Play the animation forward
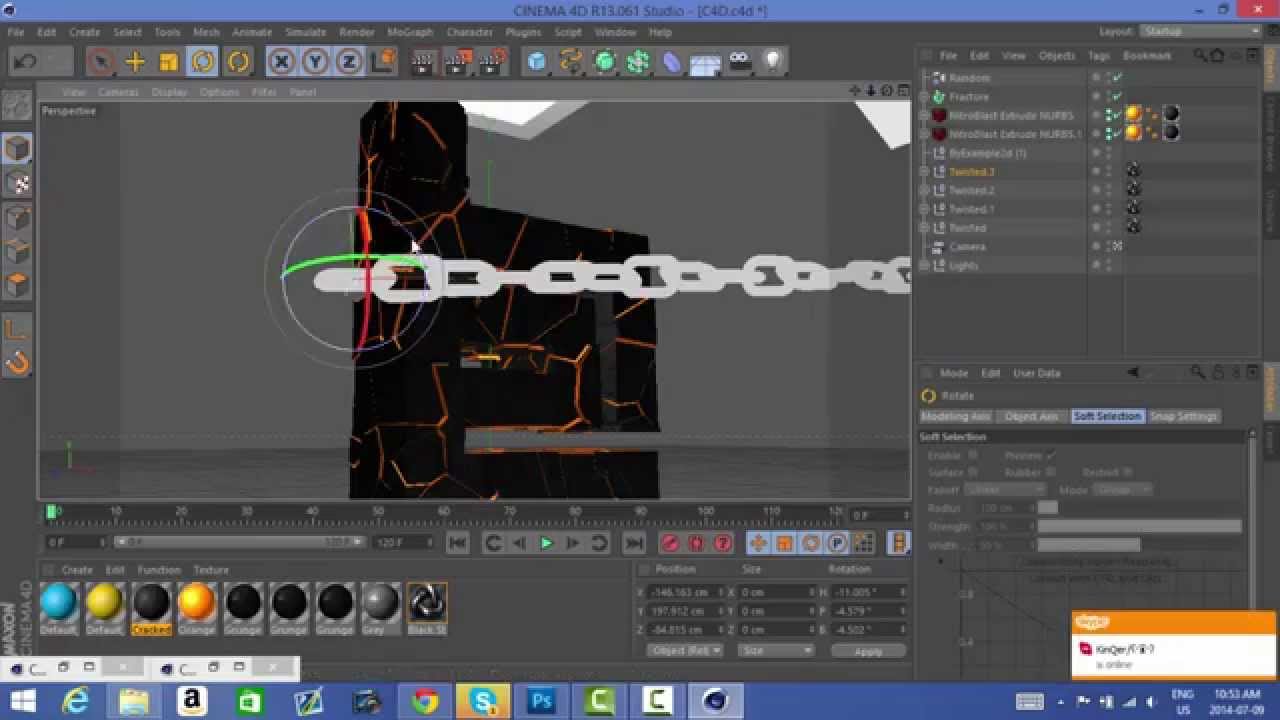 [x=546, y=543]
